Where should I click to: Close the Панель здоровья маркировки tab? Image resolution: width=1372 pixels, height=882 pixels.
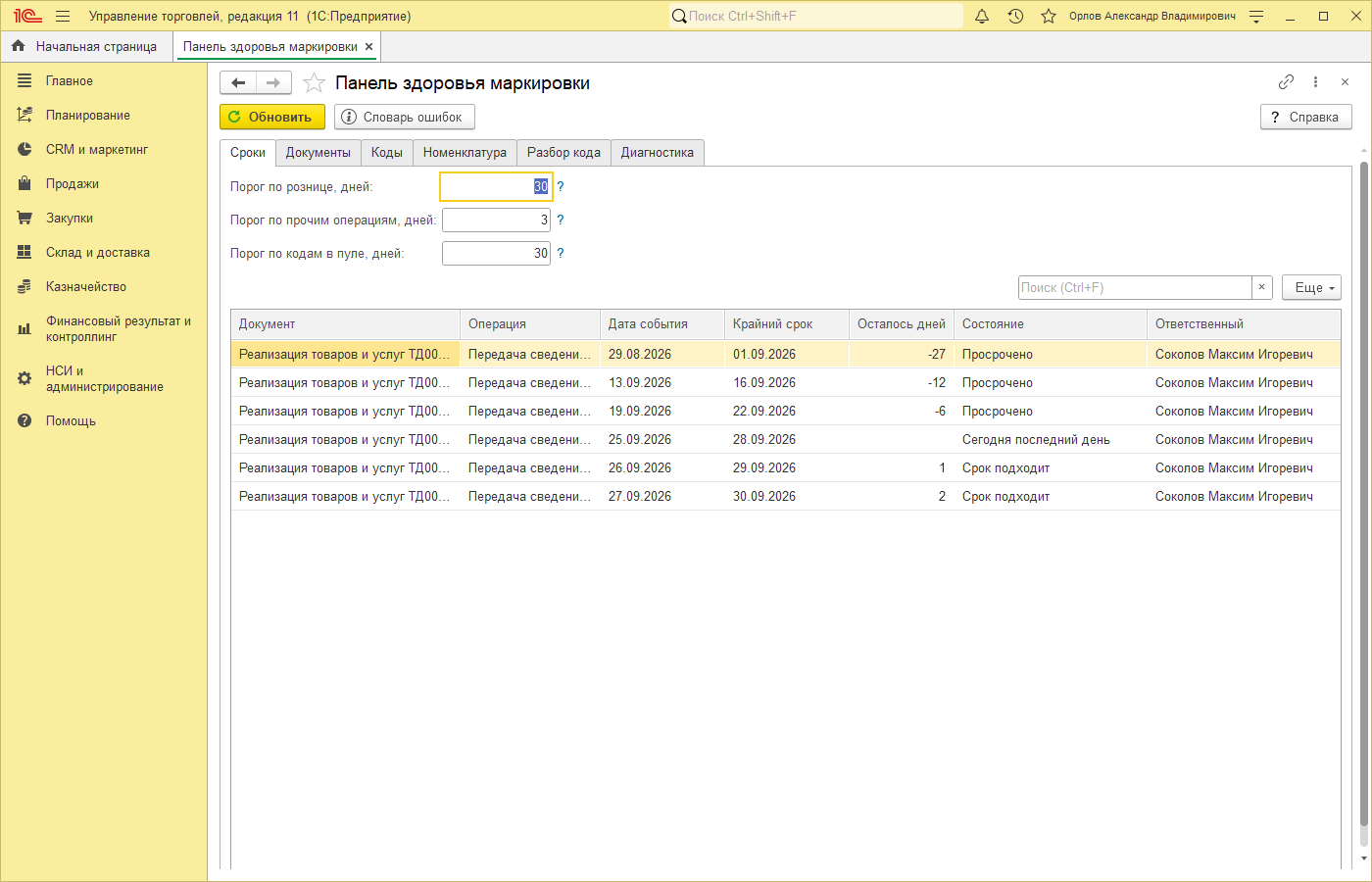click(x=368, y=46)
